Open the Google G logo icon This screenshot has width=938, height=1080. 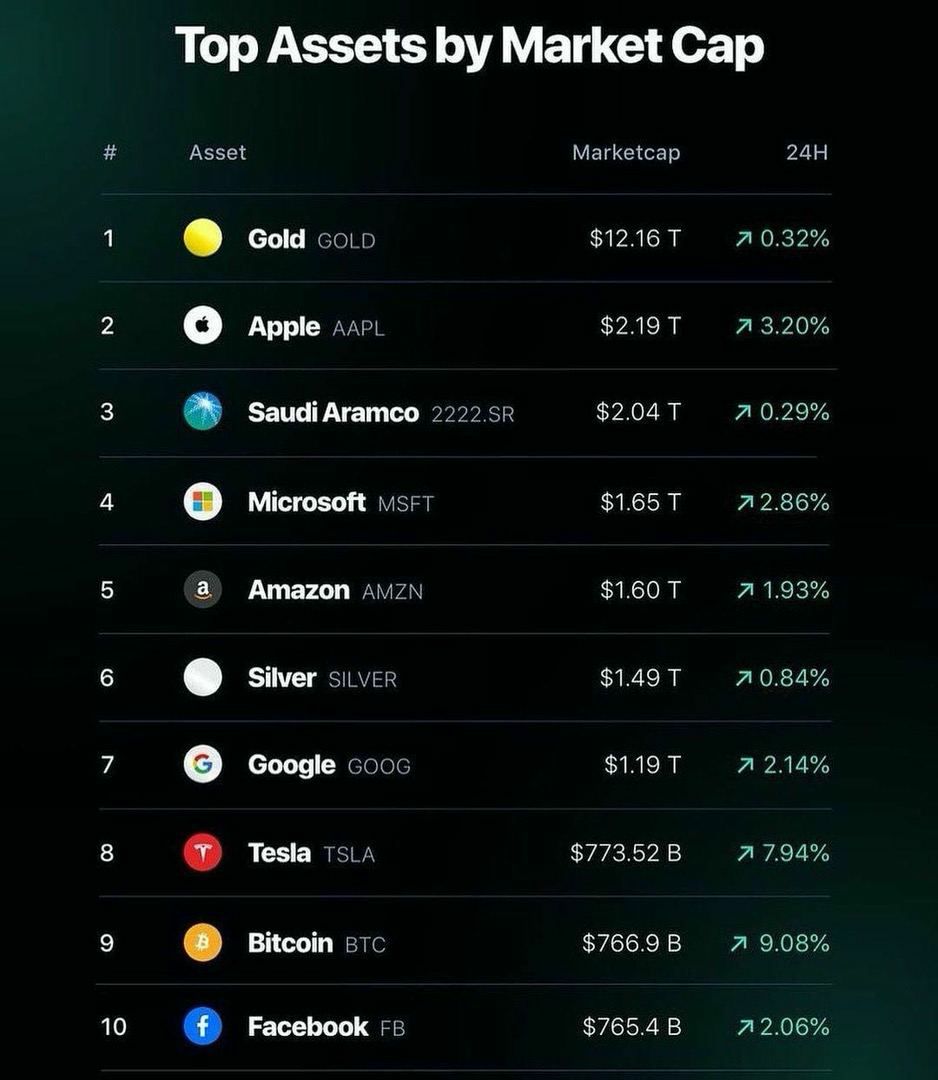click(202, 764)
